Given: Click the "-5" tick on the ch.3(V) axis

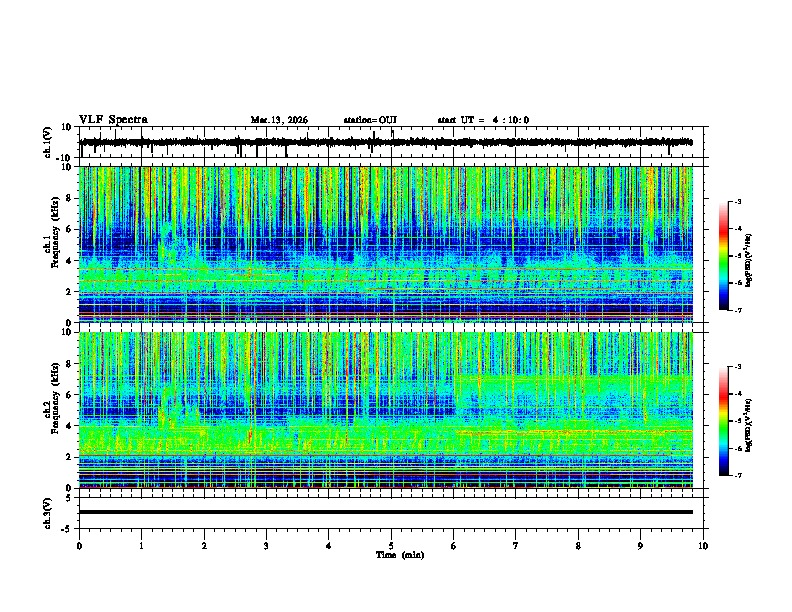Looking at the screenshot, I should [68, 529].
